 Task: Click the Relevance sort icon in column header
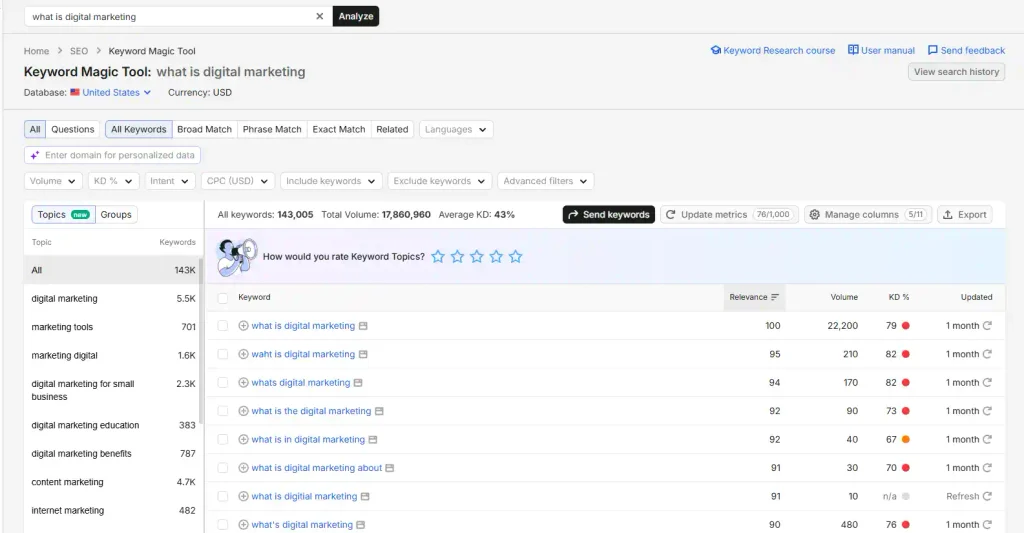point(775,297)
